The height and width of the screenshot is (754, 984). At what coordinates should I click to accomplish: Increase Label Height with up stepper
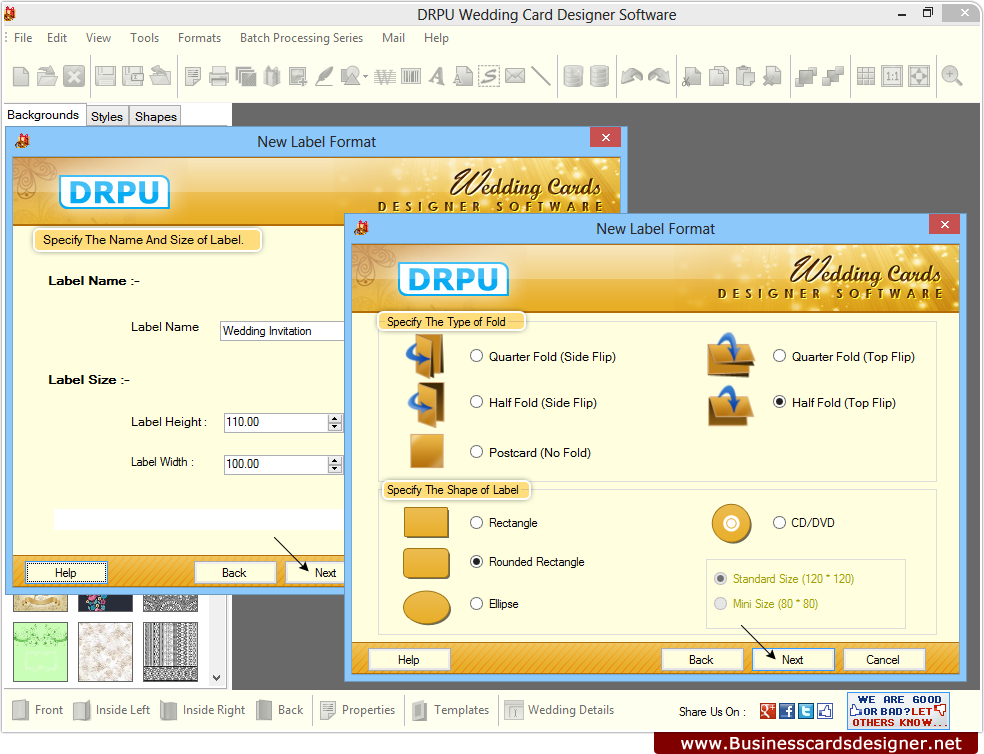coord(334,418)
